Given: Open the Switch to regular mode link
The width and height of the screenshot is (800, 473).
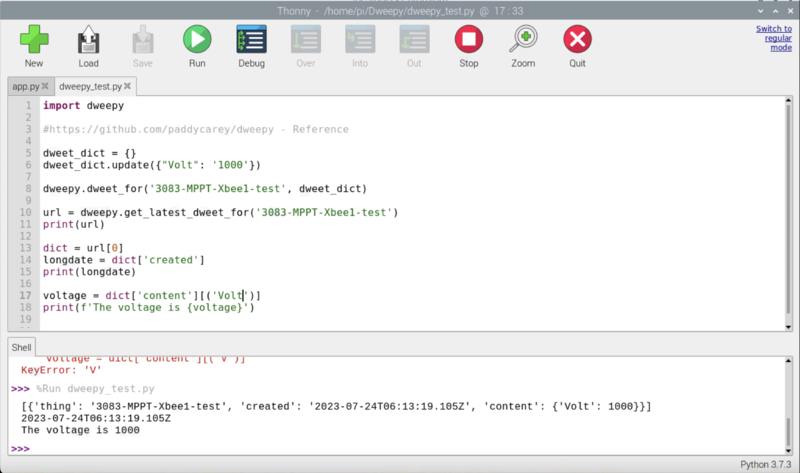Looking at the screenshot, I should pos(773,38).
